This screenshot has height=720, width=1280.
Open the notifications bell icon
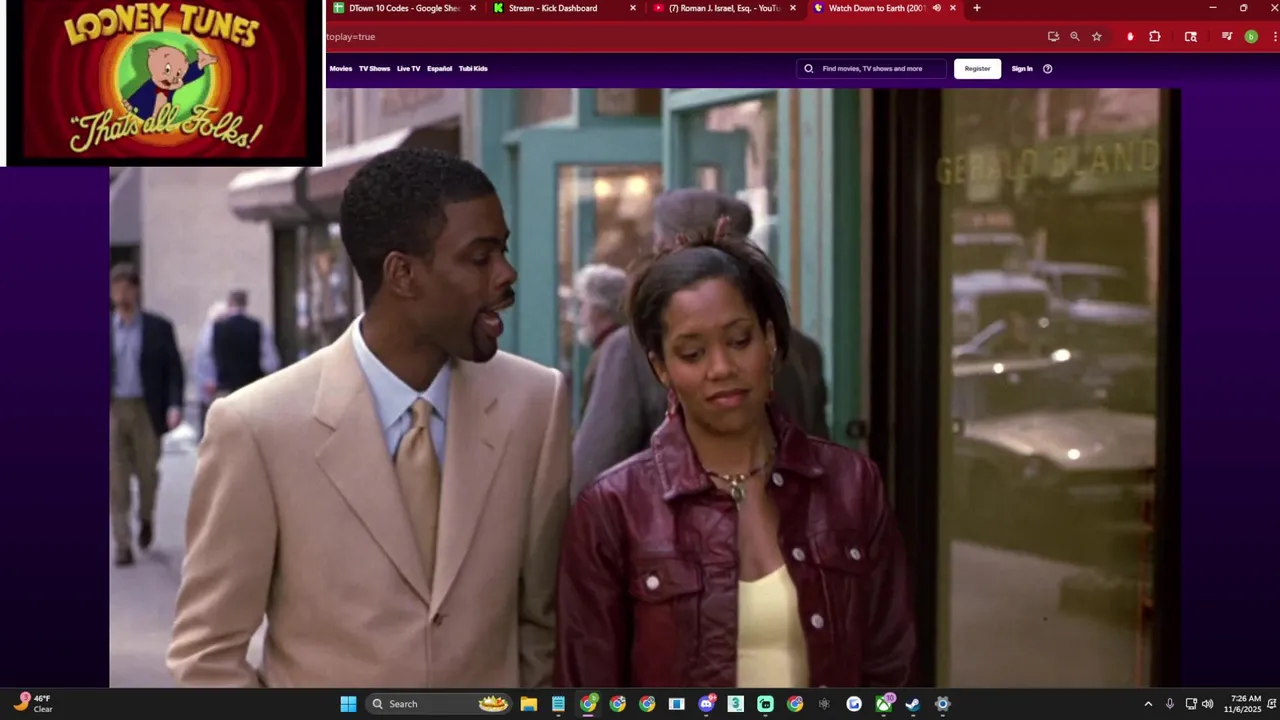1273,704
